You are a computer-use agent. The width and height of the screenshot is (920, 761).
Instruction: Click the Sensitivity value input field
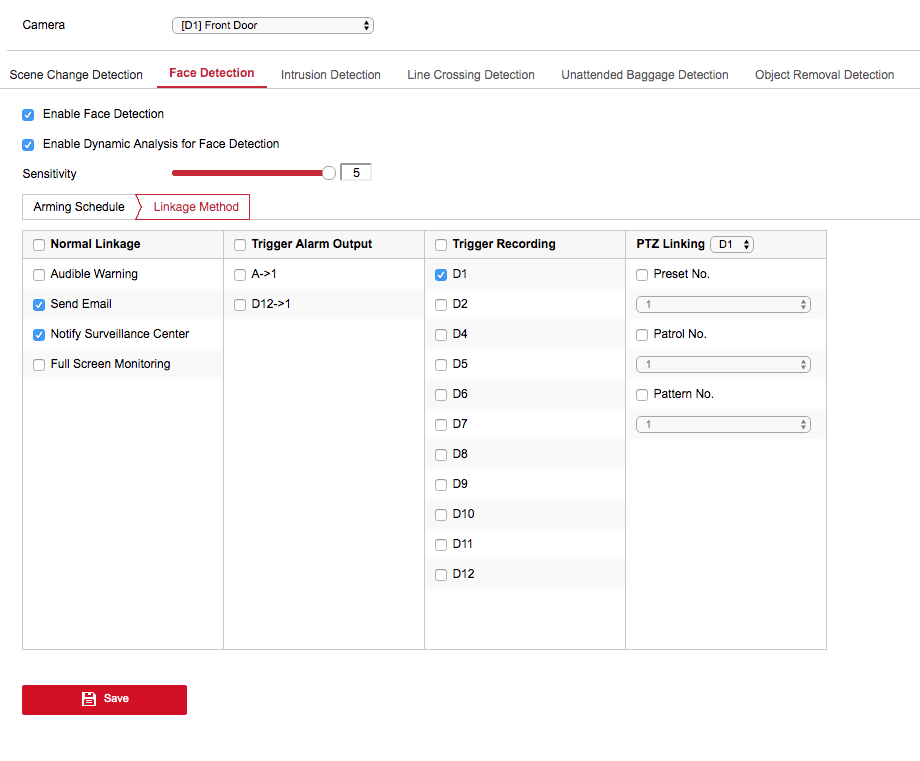356,173
